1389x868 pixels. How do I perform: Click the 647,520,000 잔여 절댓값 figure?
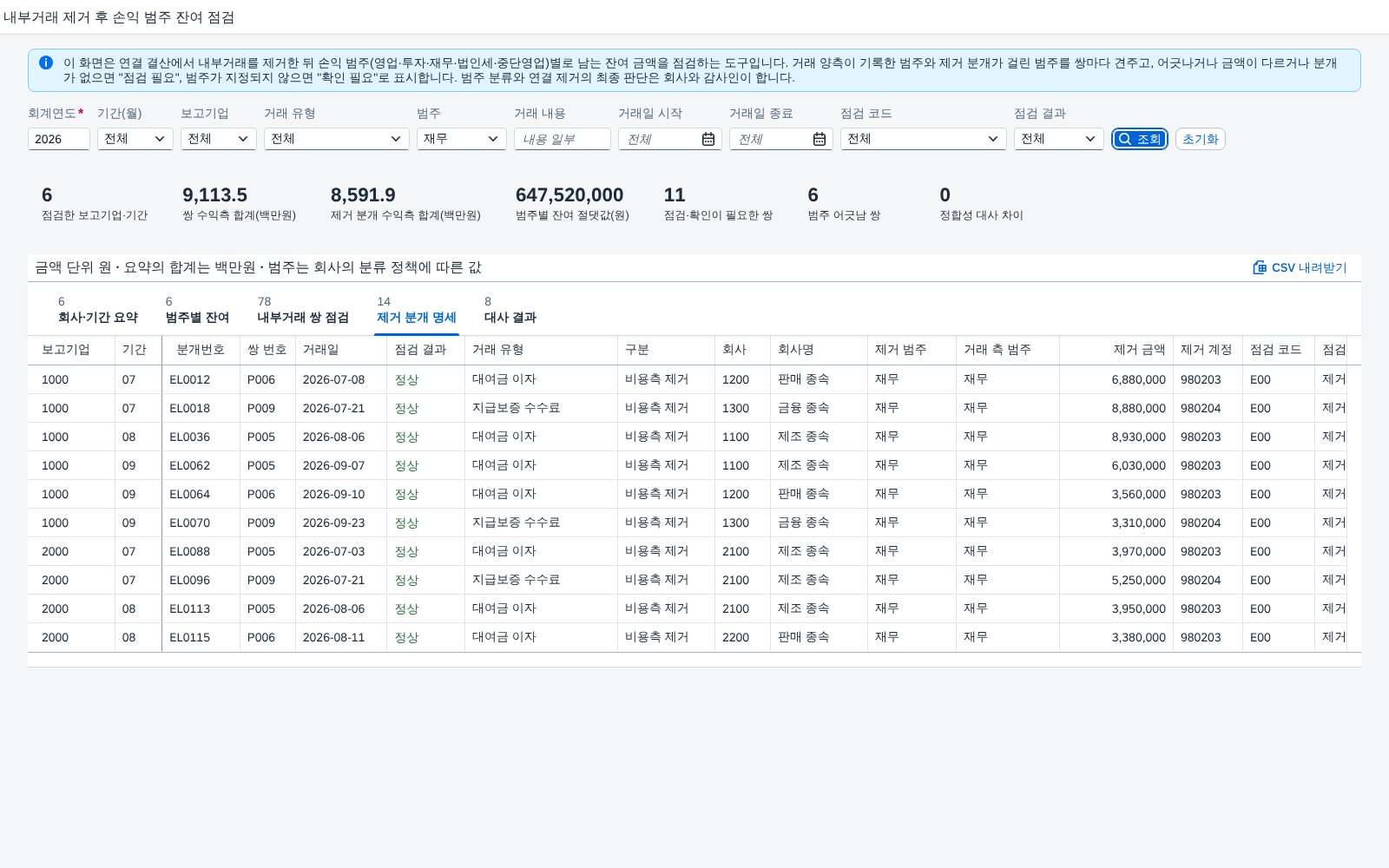point(569,195)
